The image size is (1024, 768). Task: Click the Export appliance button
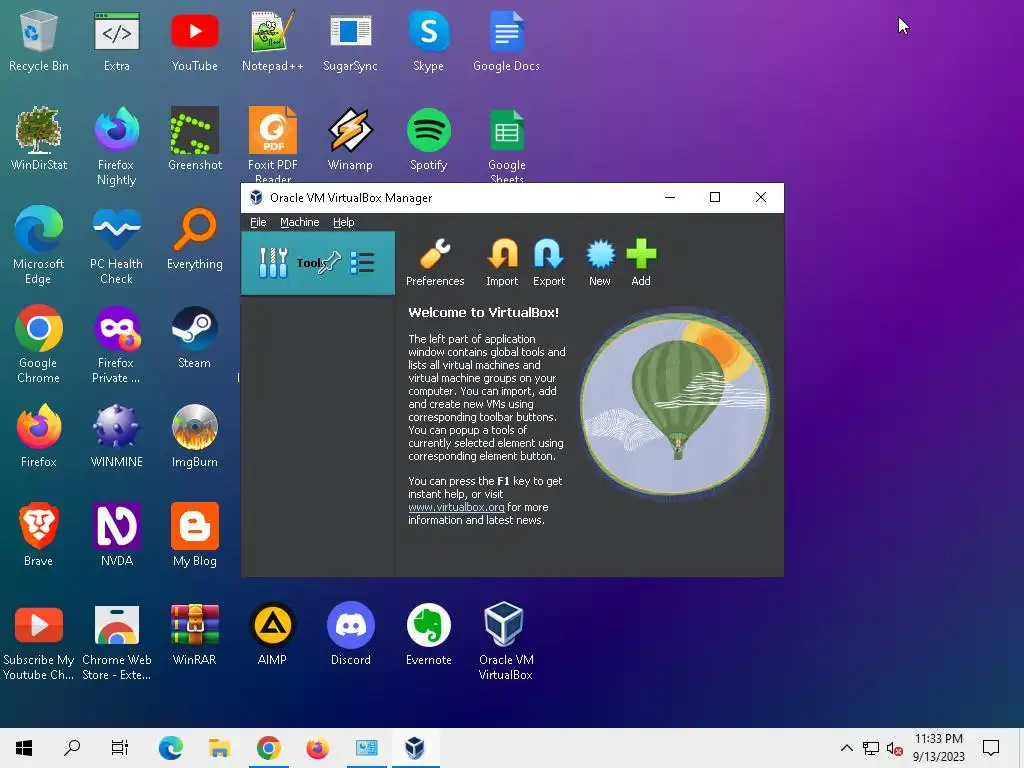(549, 263)
